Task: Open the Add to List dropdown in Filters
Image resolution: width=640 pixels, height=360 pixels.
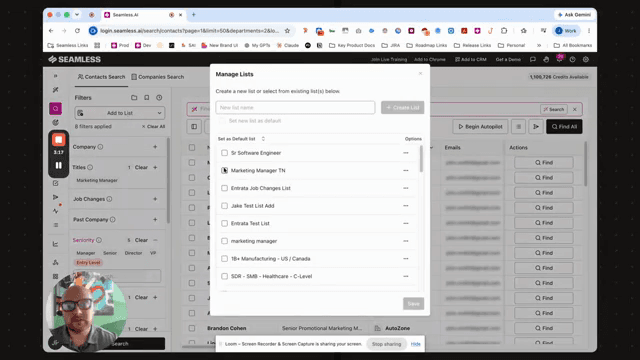Action: [x=120, y=113]
